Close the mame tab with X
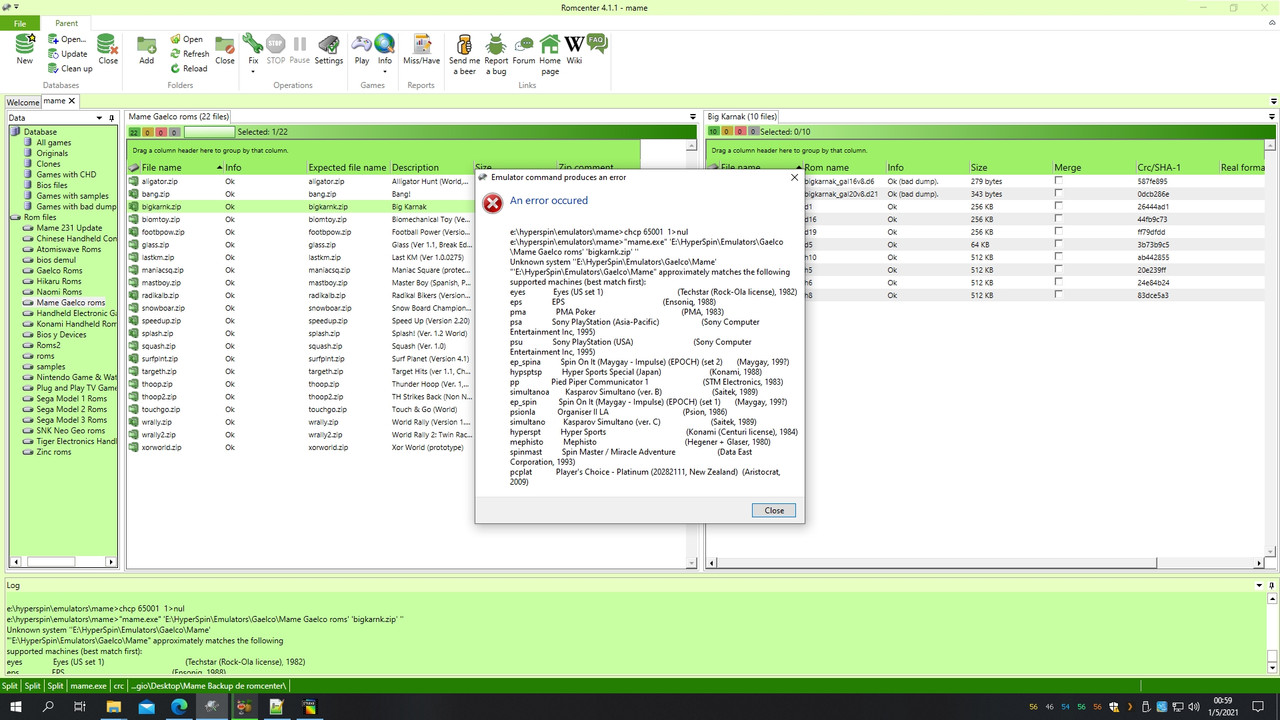The width and height of the screenshot is (1280, 720). [72, 101]
